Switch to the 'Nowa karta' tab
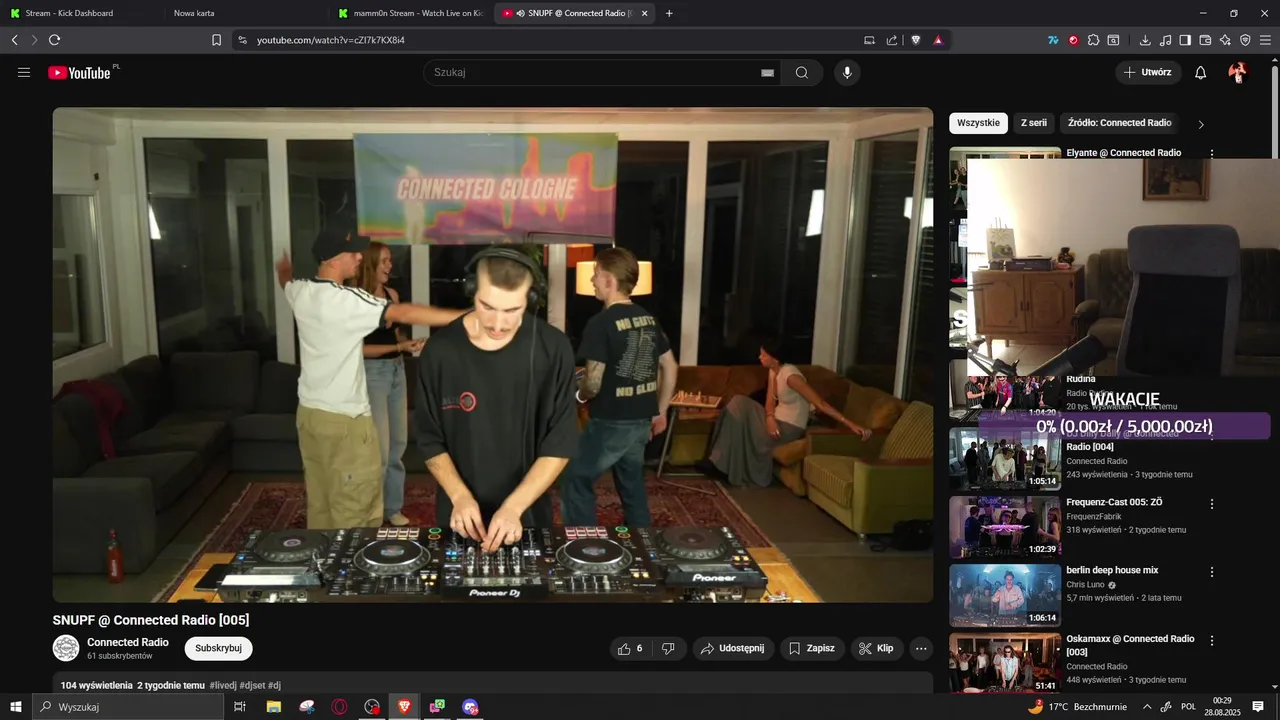The image size is (1280, 720). [x=245, y=13]
